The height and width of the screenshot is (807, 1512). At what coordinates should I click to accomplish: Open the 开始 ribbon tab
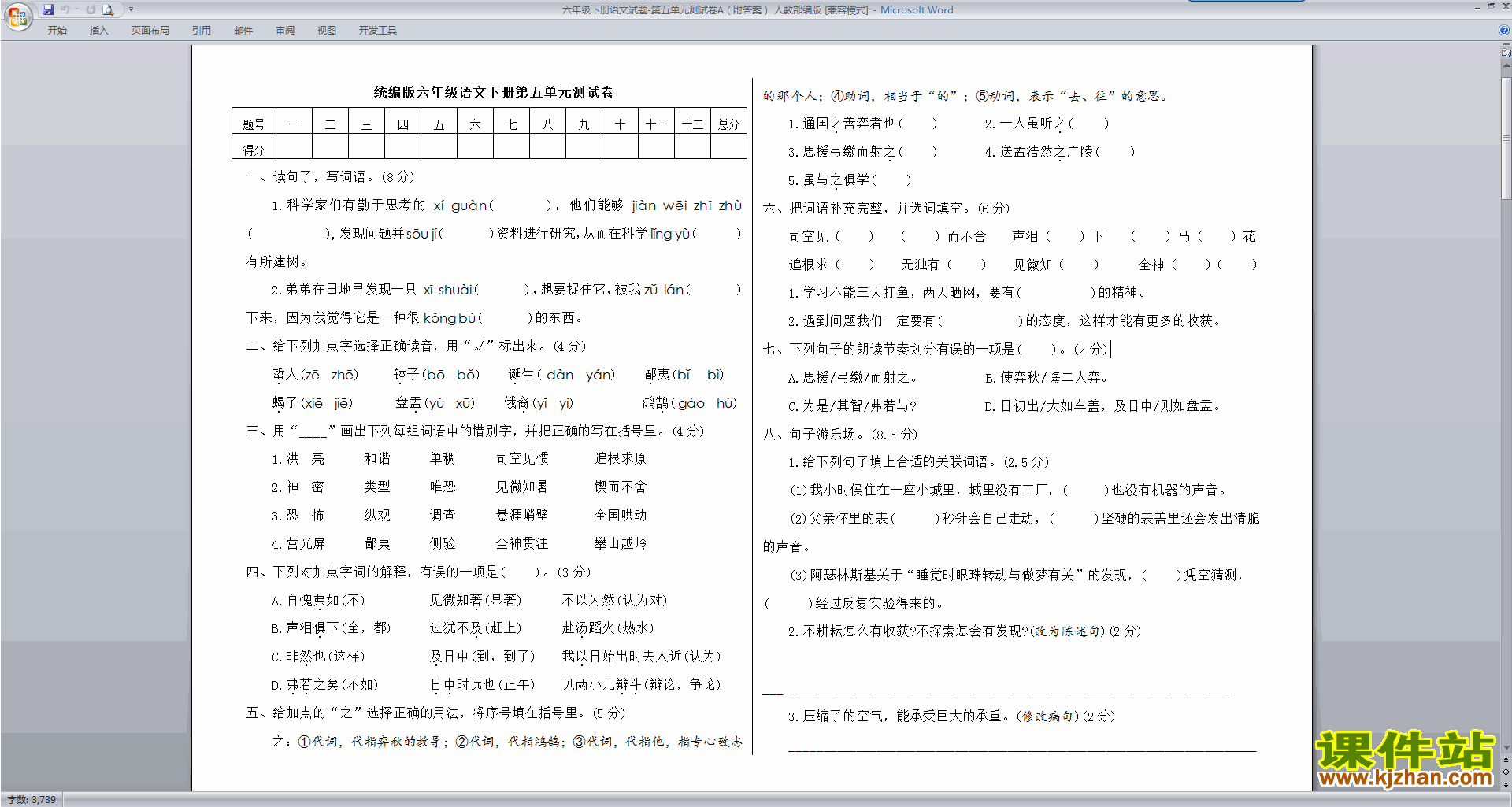coord(57,31)
